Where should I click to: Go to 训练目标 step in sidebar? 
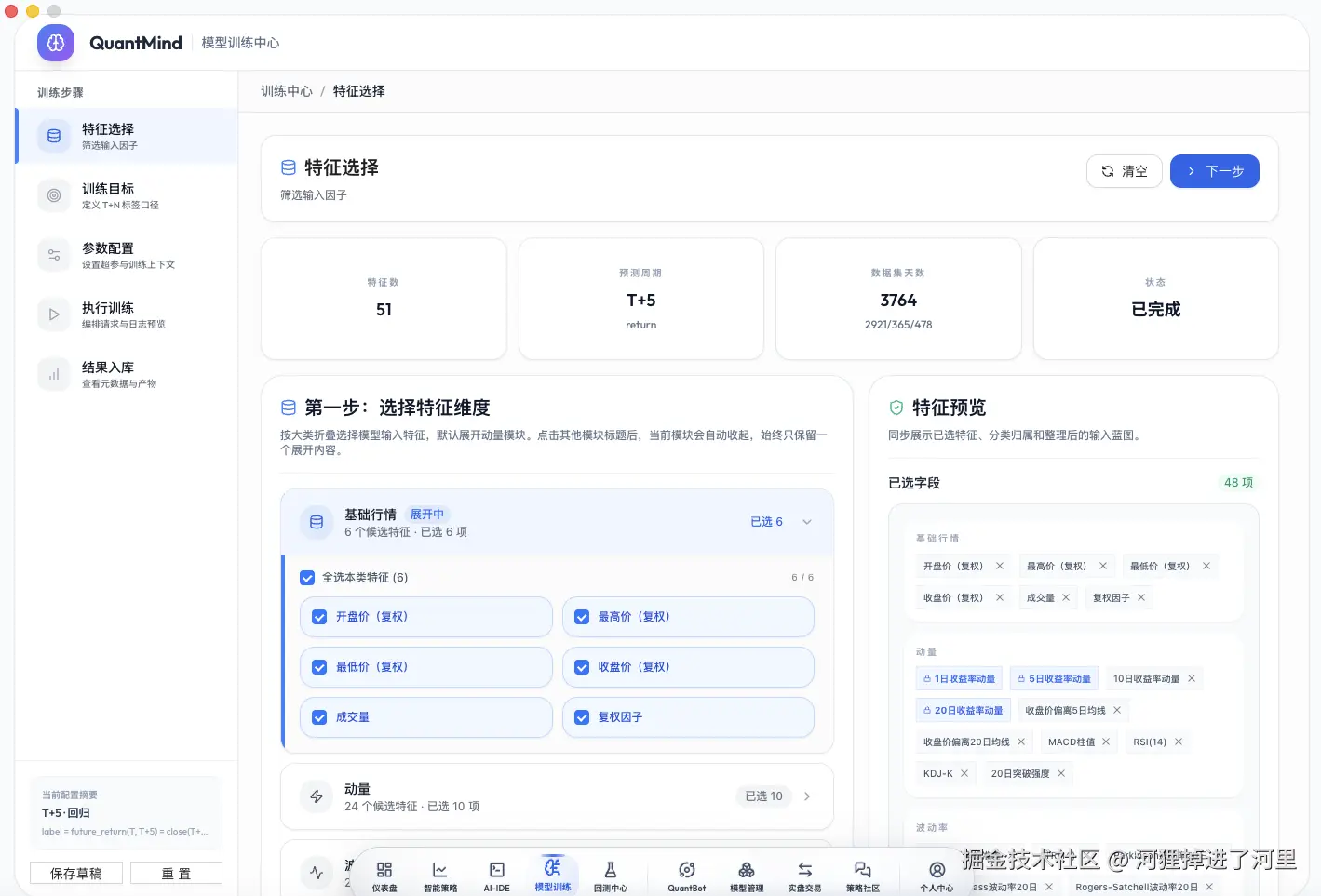[x=127, y=195]
